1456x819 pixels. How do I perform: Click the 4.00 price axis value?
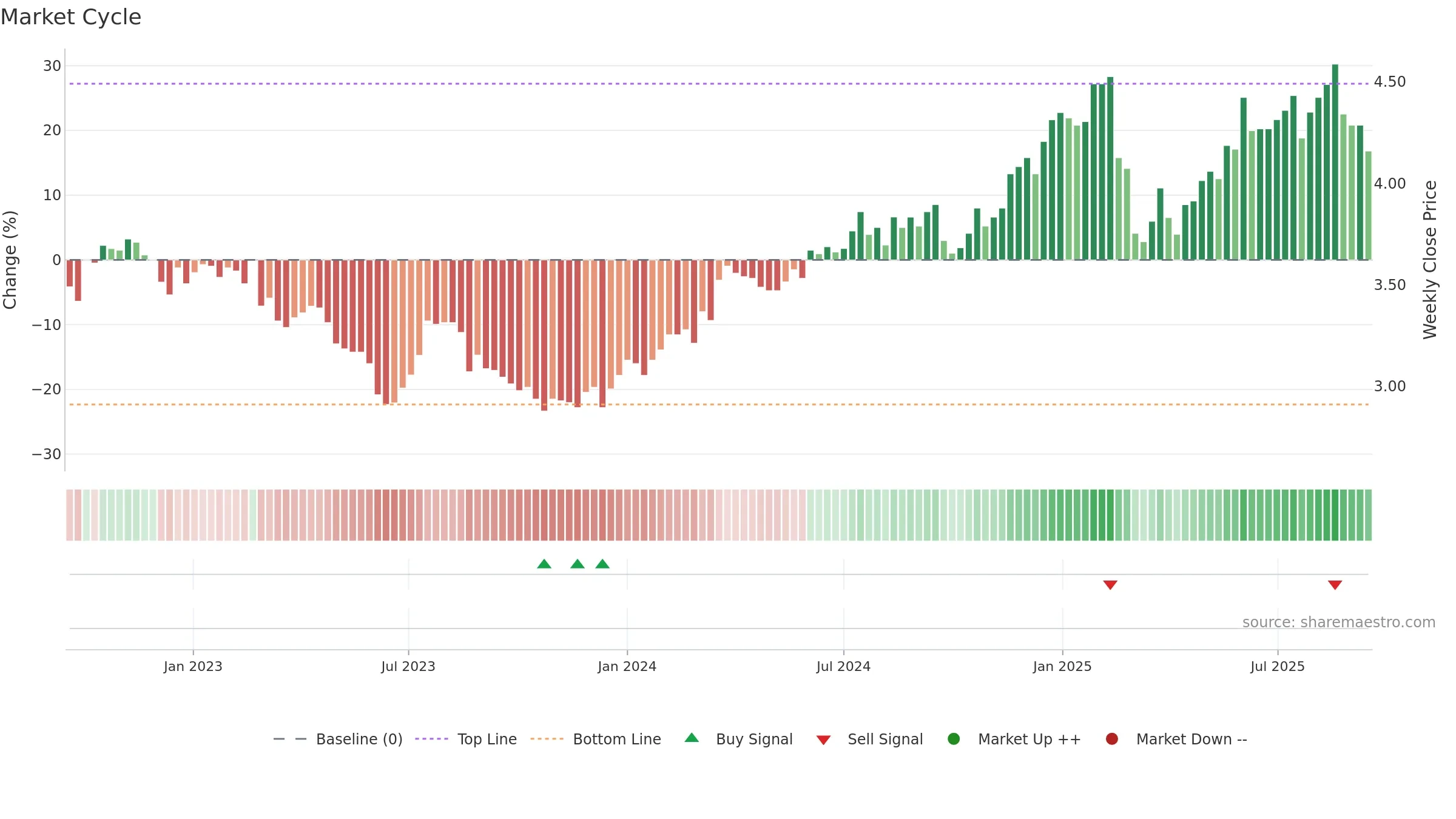(x=1390, y=184)
